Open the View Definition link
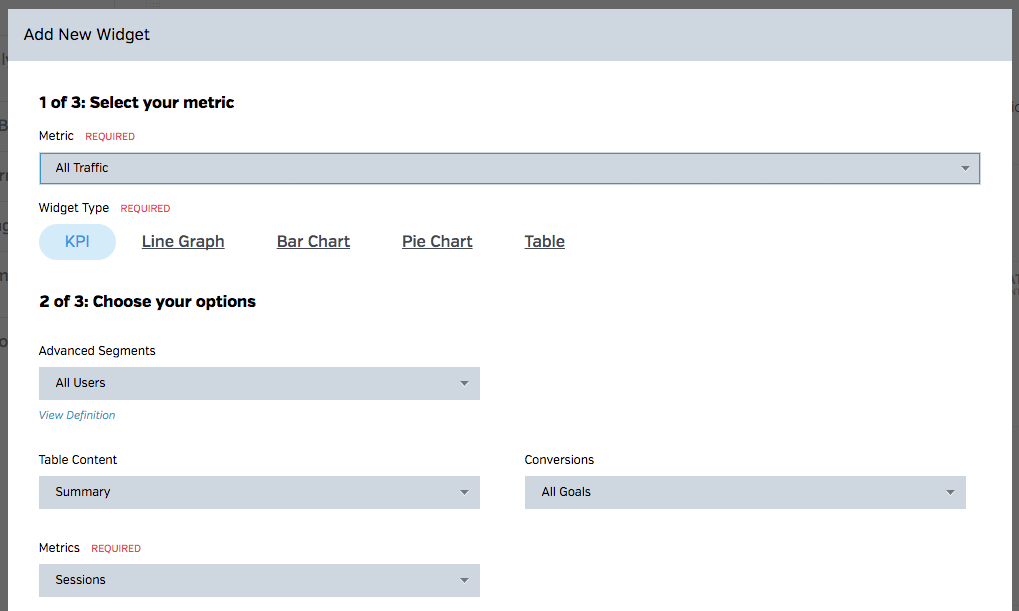The width and height of the screenshot is (1019, 611). [x=77, y=415]
